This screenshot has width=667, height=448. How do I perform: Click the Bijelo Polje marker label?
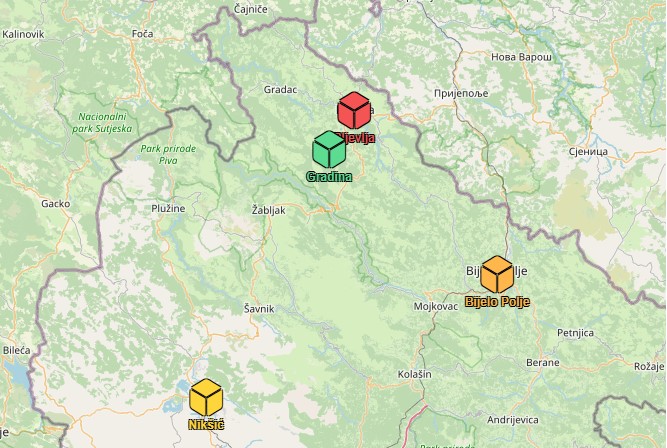[x=497, y=302]
